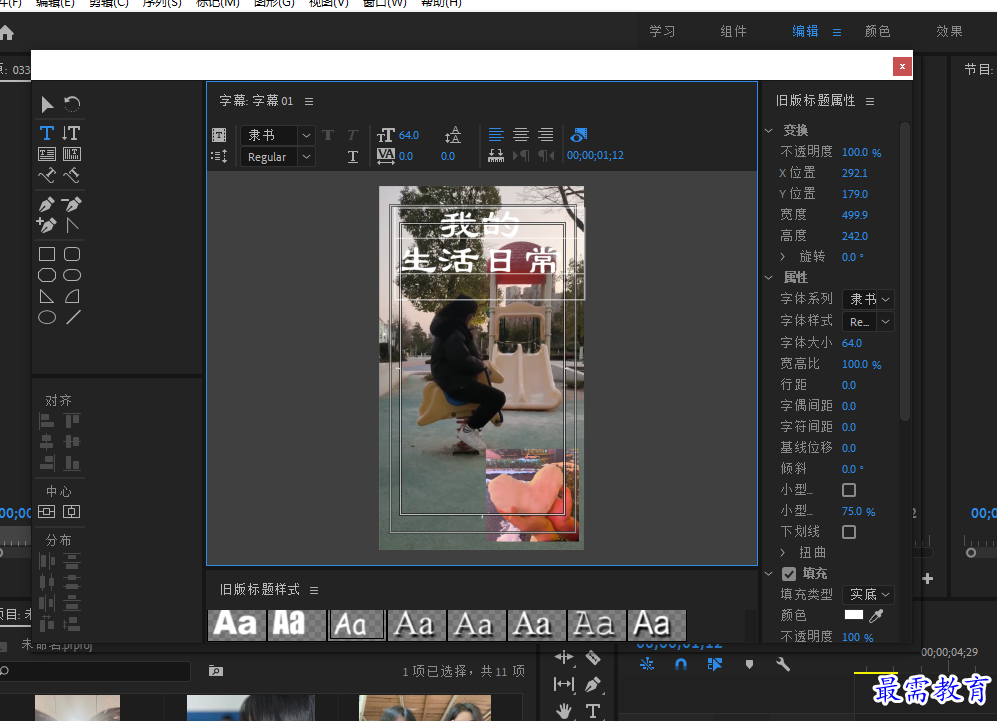Select the horizontal Type tool

tap(46, 133)
